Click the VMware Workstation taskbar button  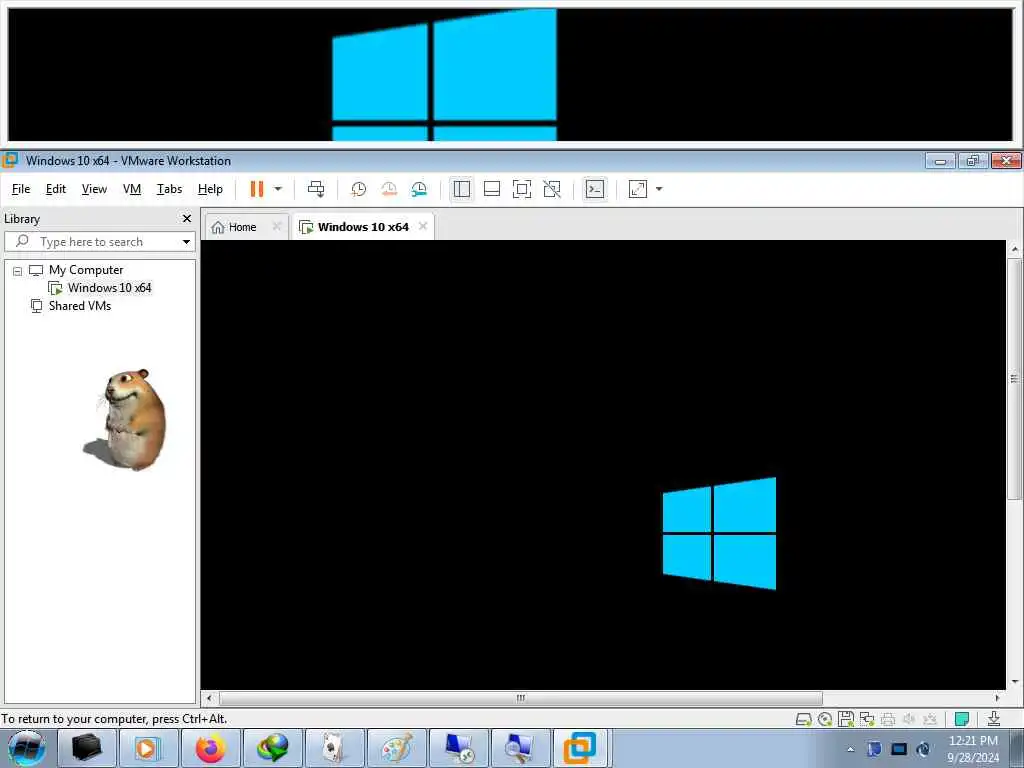[x=580, y=748]
